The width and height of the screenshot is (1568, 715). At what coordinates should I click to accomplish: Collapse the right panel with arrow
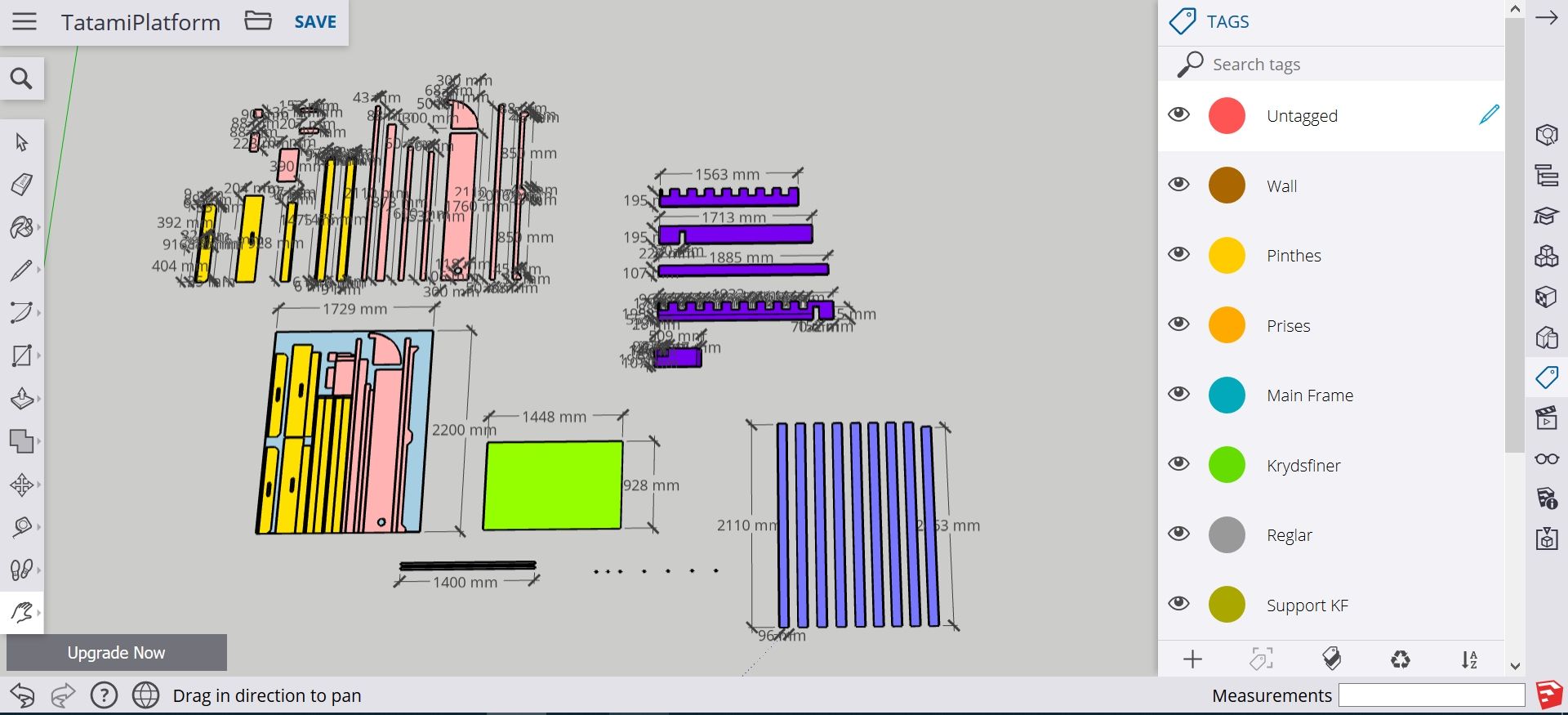coord(1546,18)
